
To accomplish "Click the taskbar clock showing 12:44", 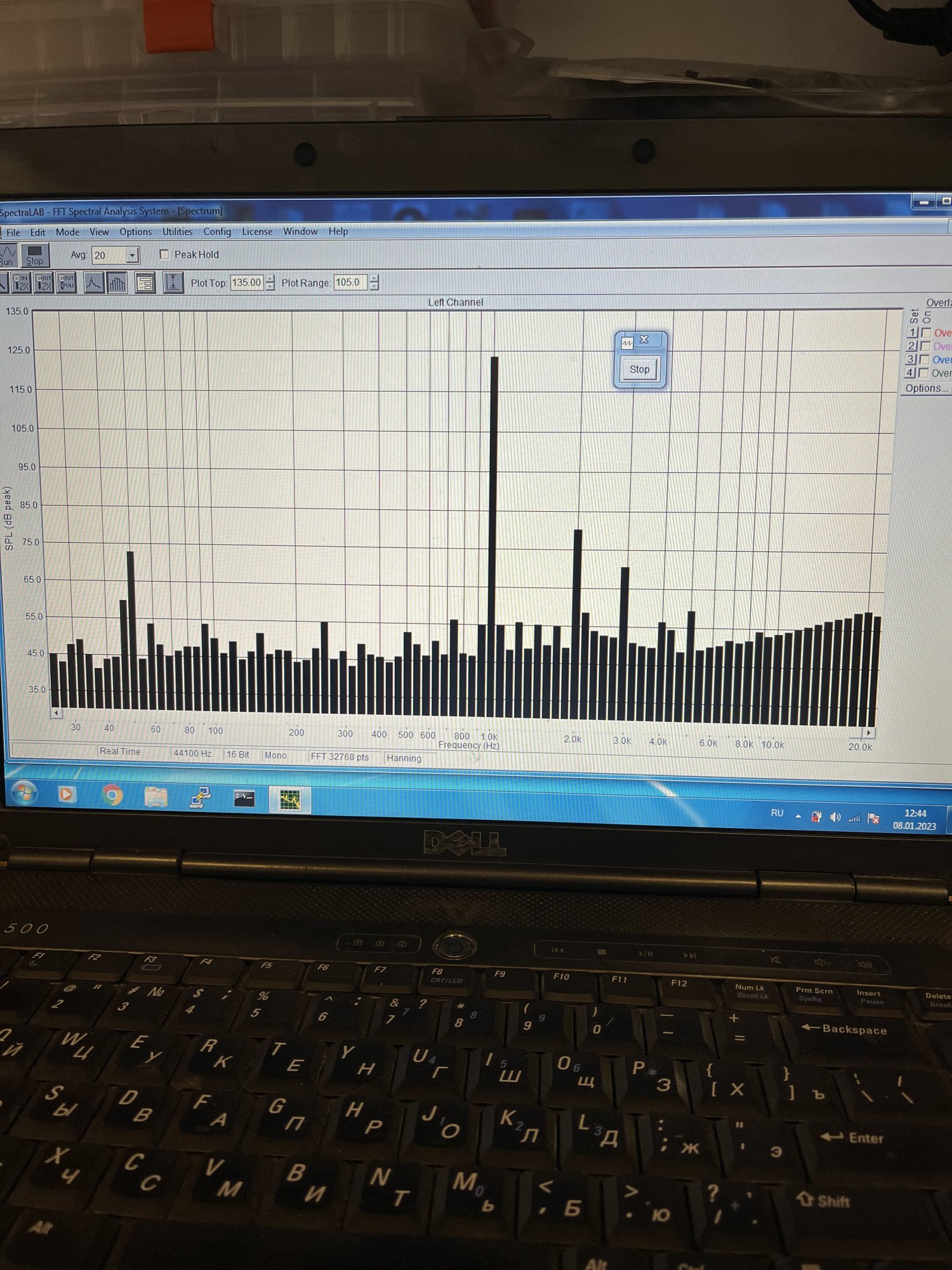I will (915, 819).
